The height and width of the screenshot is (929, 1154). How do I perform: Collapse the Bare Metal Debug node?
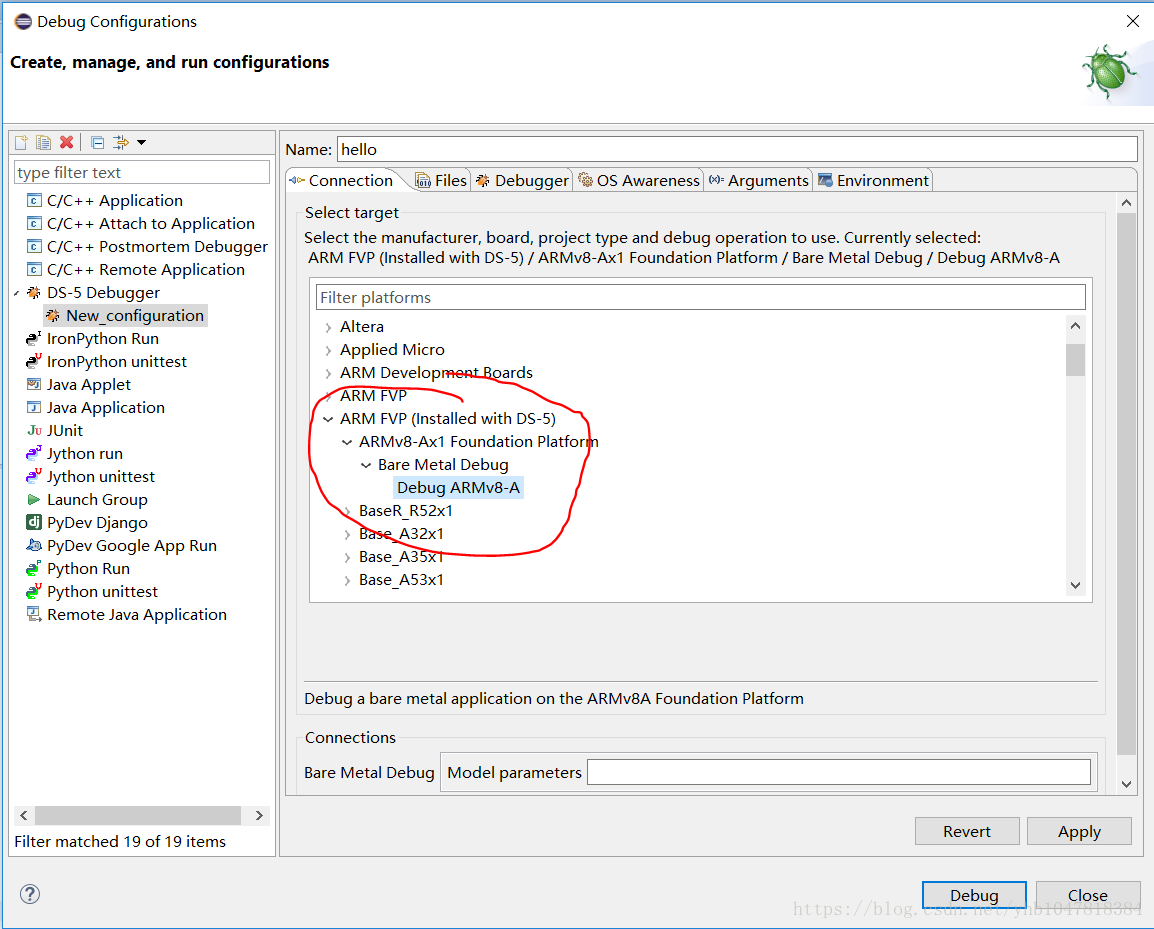tap(366, 465)
